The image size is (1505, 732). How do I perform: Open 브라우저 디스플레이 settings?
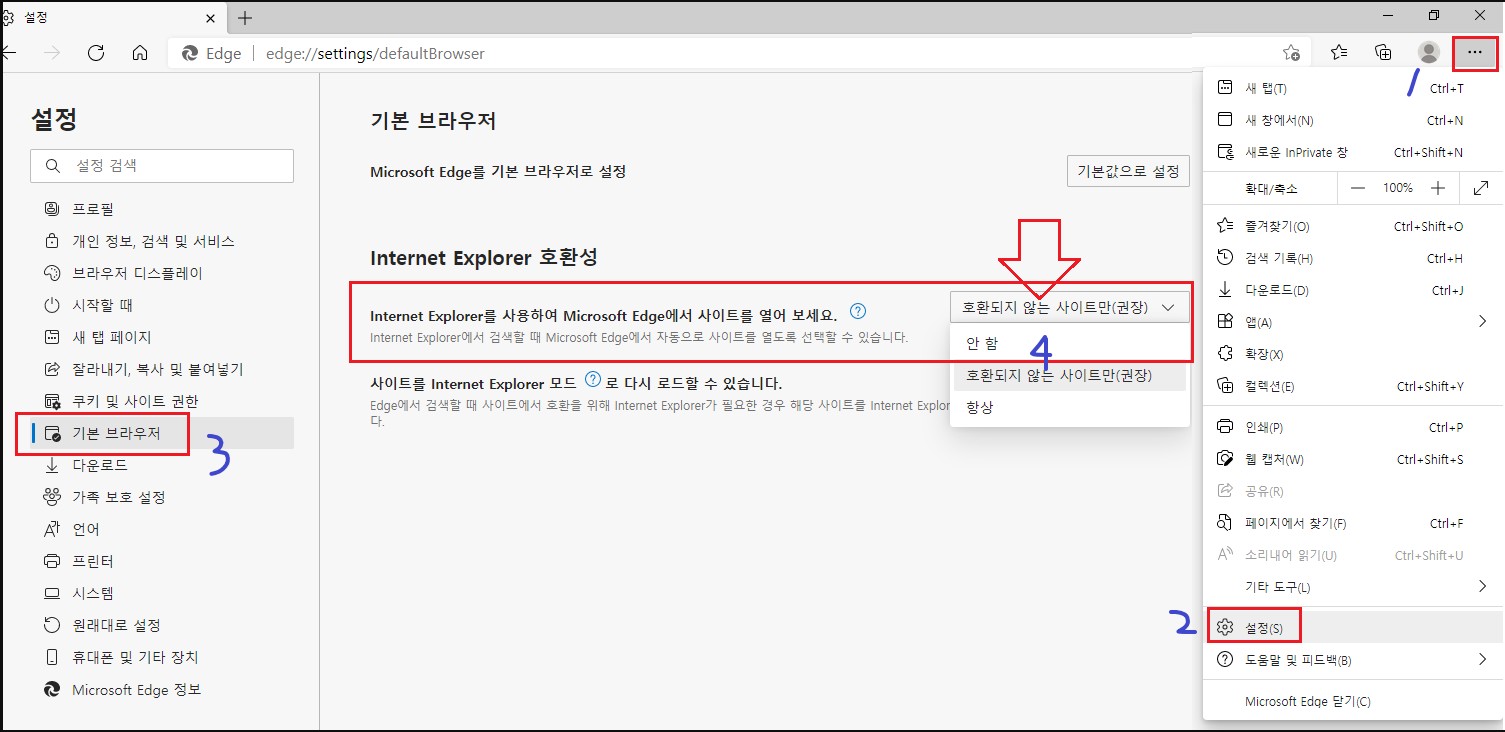click(162, 273)
